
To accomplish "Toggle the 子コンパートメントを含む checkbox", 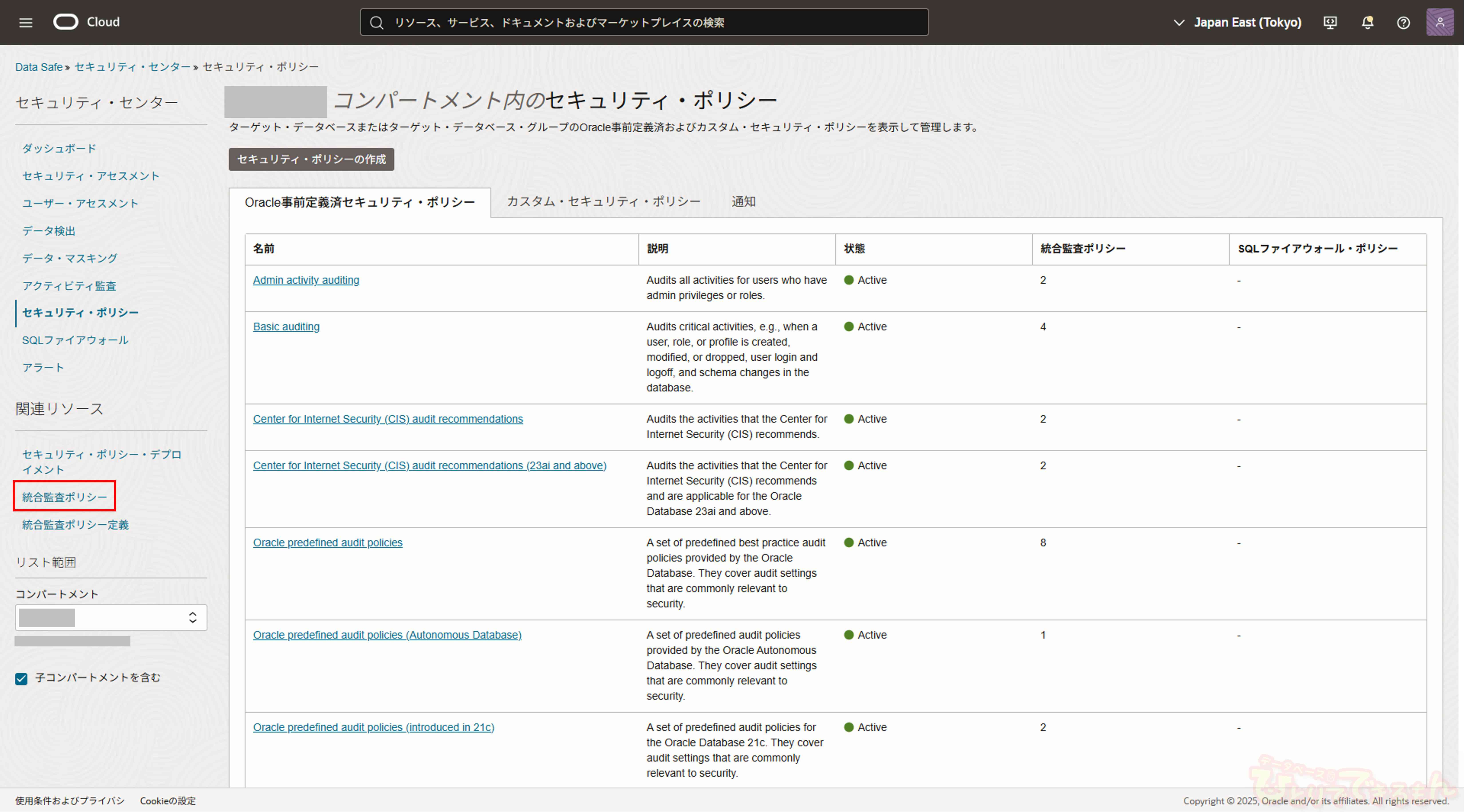I will click(x=22, y=678).
